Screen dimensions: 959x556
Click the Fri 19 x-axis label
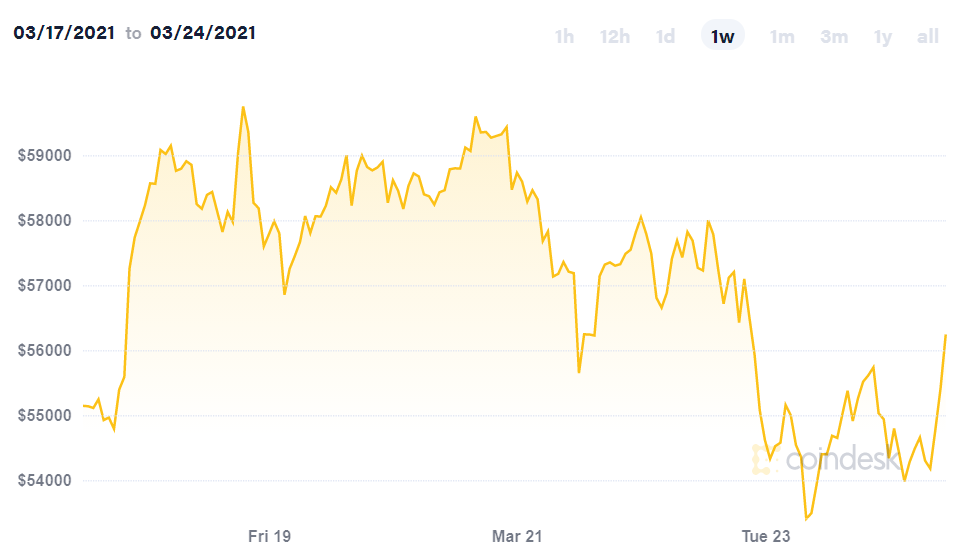point(269,537)
